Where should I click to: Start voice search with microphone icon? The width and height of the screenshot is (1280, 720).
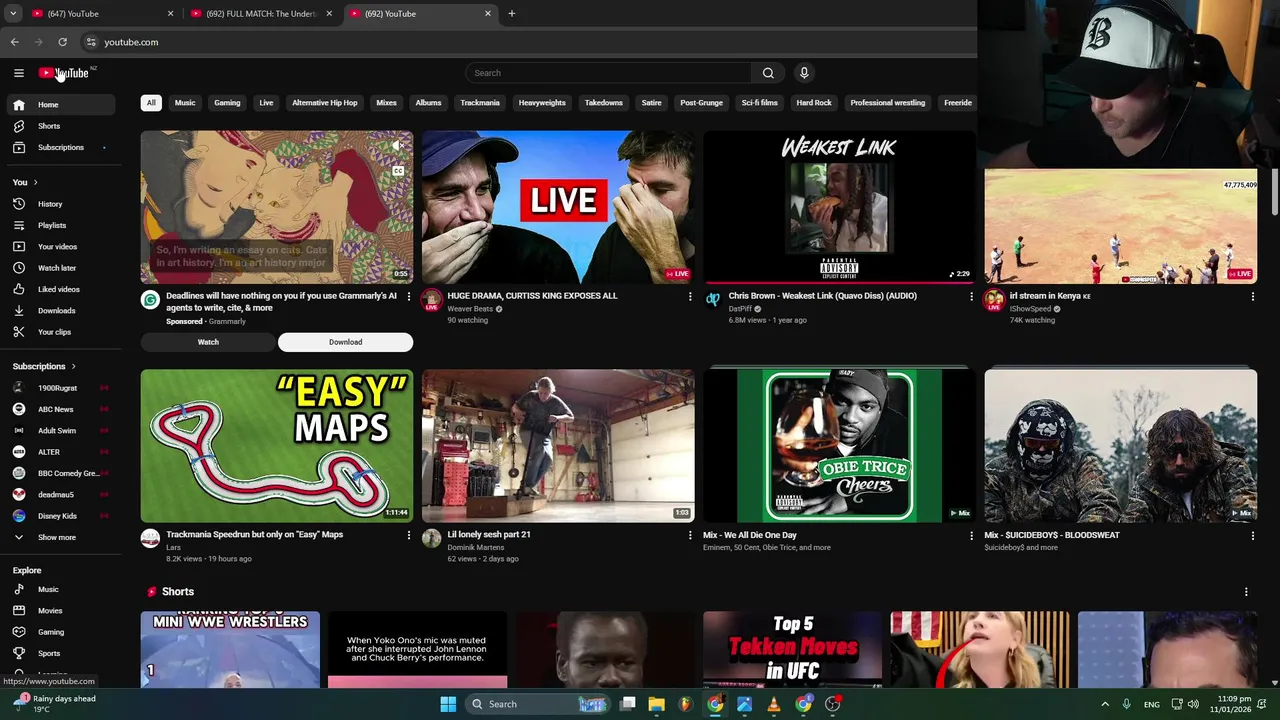(x=803, y=73)
